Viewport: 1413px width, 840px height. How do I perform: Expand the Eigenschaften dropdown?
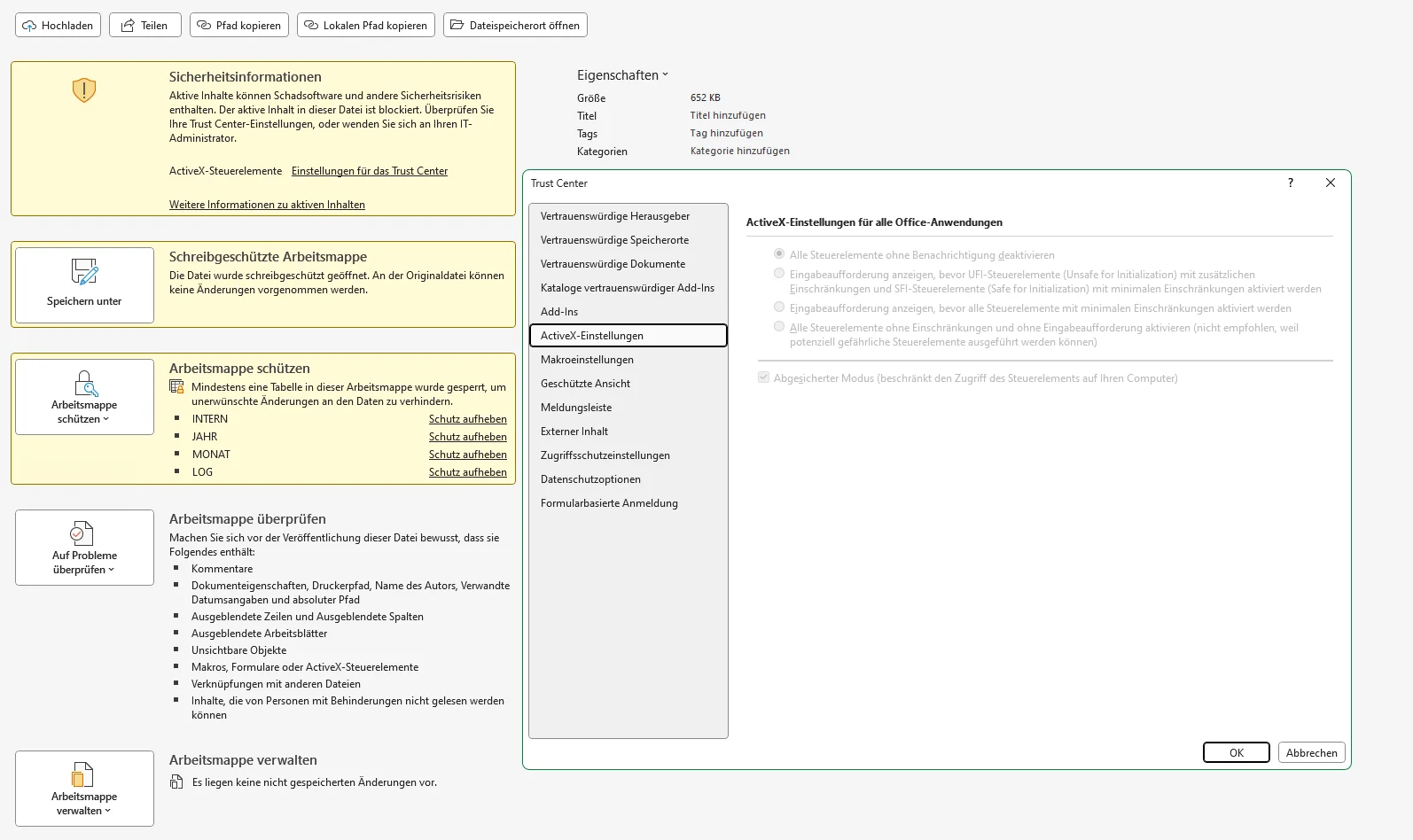point(622,75)
